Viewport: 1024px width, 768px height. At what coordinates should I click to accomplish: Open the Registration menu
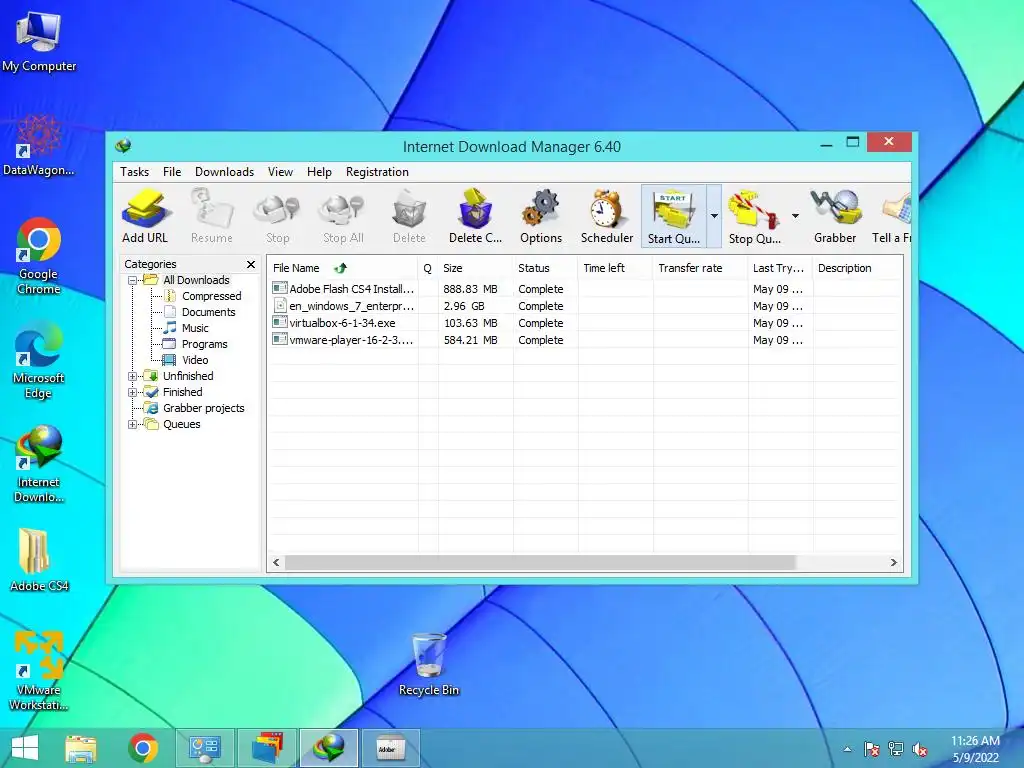(x=377, y=172)
